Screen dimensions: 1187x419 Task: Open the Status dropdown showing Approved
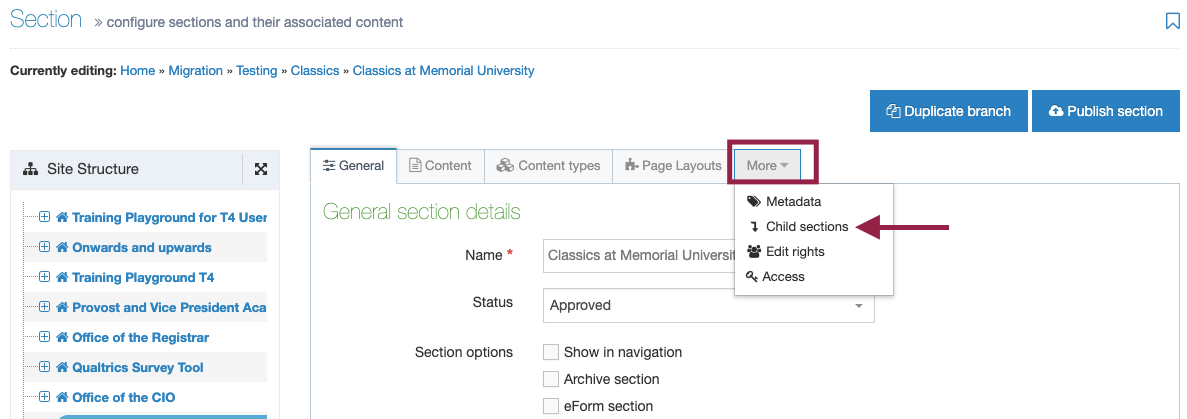point(709,305)
